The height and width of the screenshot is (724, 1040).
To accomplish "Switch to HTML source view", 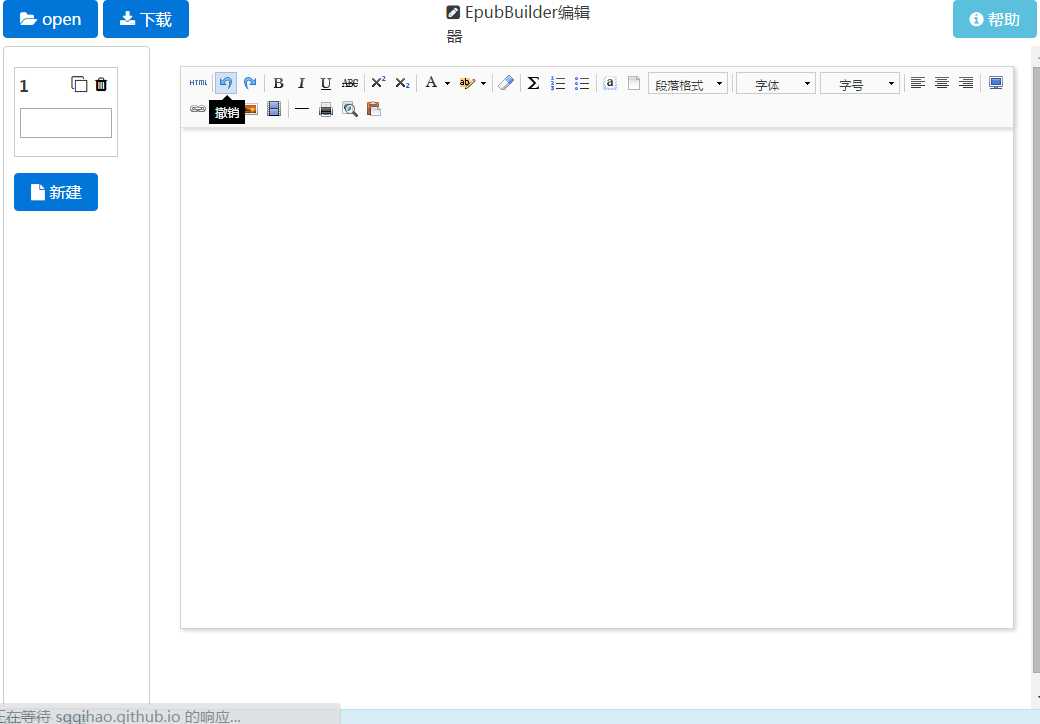I will coord(198,83).
